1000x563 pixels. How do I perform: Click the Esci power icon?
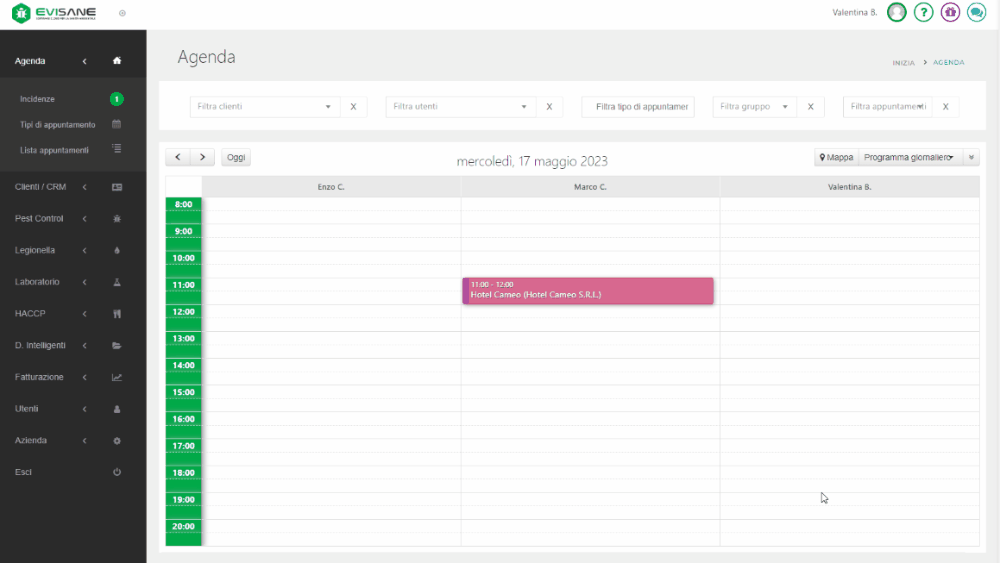117,471
